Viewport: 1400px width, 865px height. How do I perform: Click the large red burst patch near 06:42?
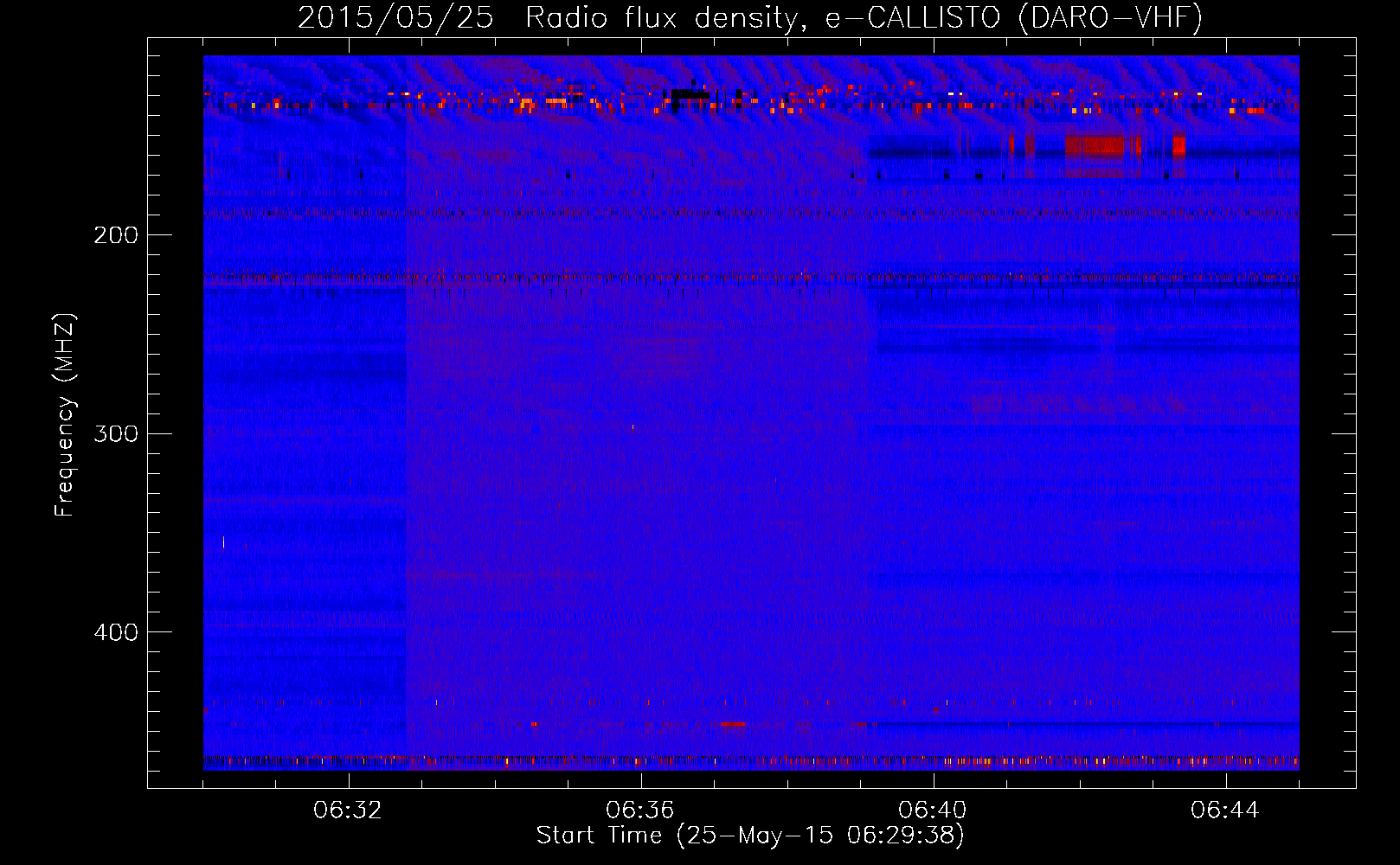(1095, 145)
